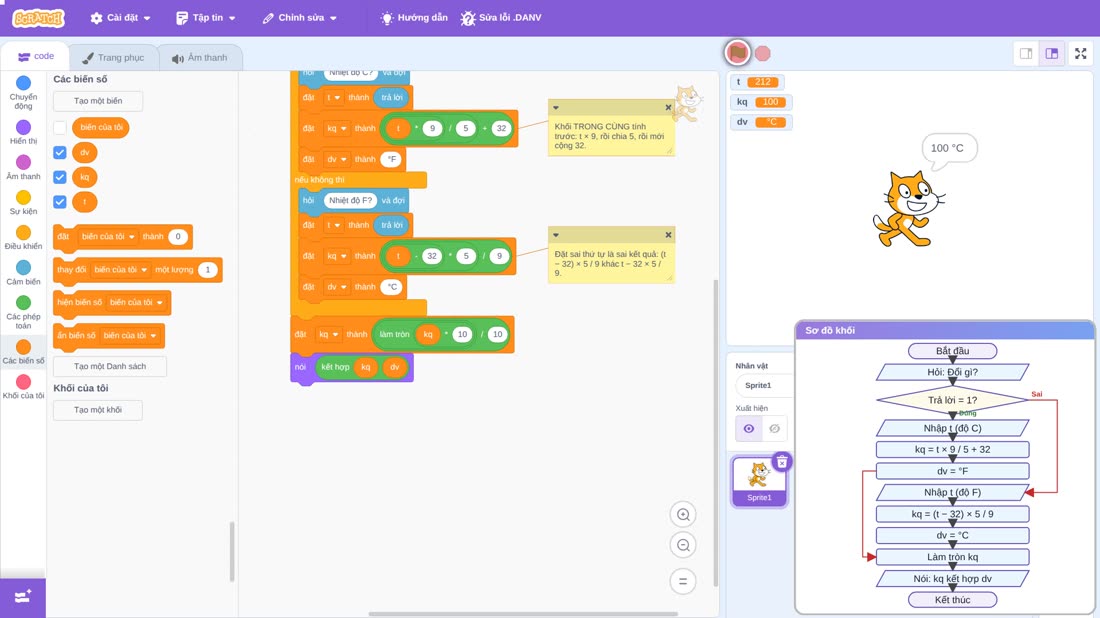Open variable dropdown in 'thay đổi' block
Viewport: 1100px width, 618px height.
(x=121, y=269)
